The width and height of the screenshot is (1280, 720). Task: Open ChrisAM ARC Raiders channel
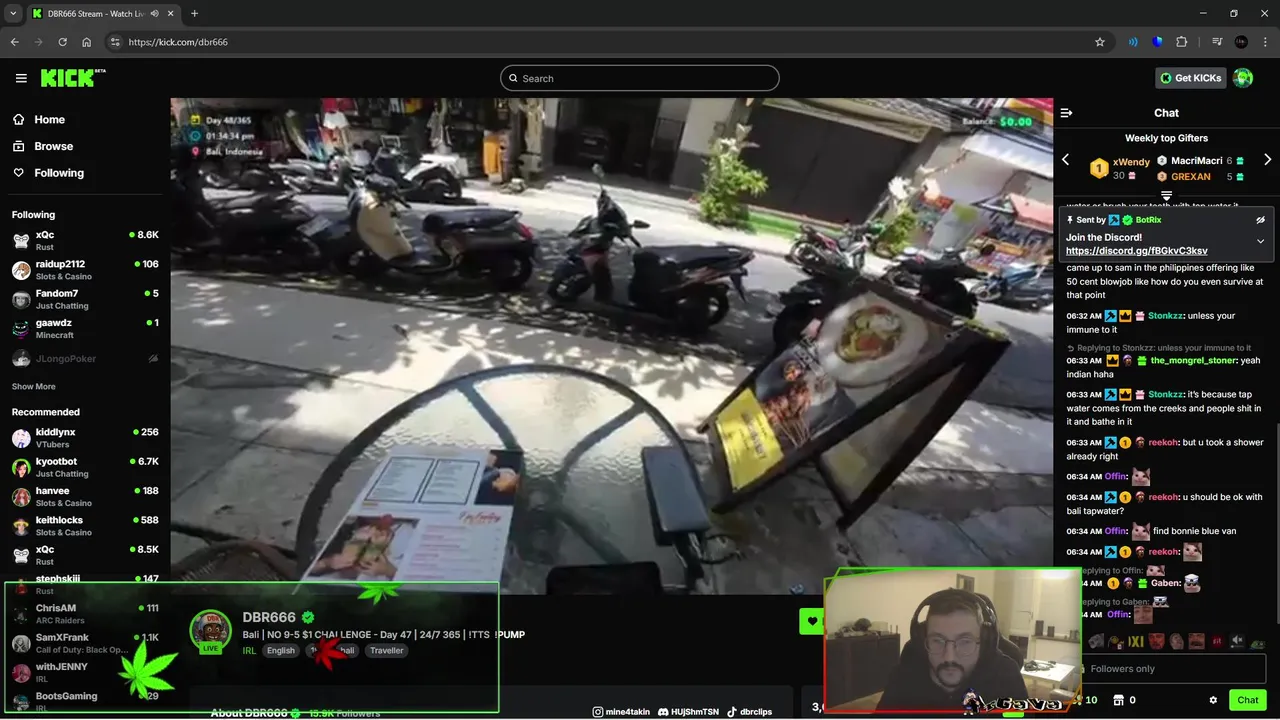(x=85, y=613)
